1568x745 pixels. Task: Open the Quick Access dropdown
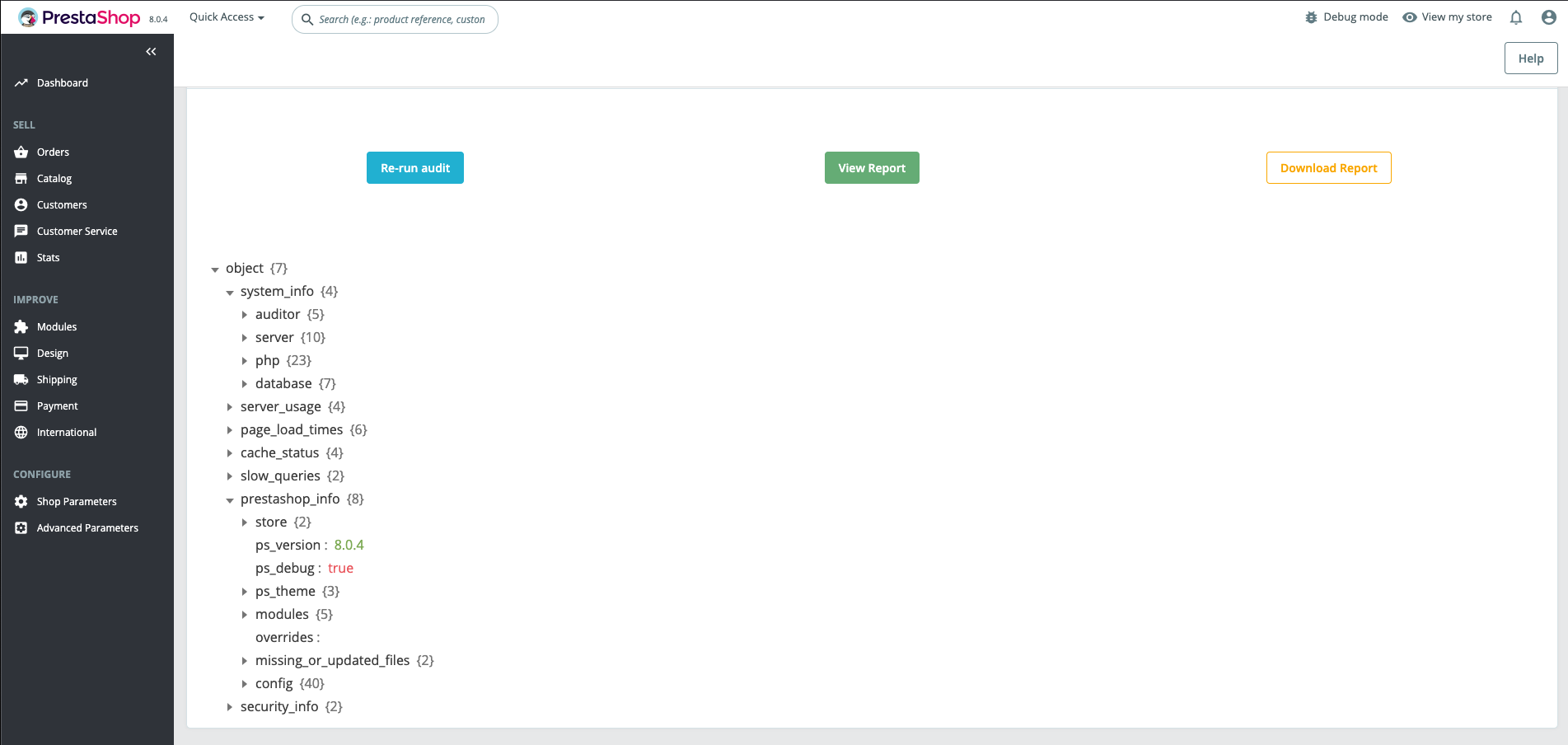pos(226,16)
